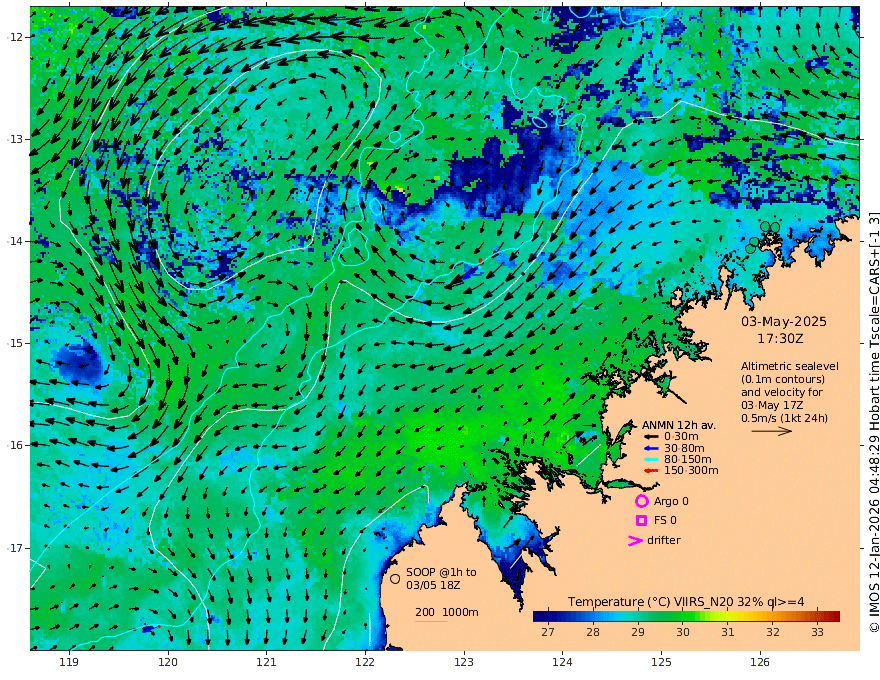
Task: Click the '200 1000m' bathymetry label
Action: (x=447, y=612)
